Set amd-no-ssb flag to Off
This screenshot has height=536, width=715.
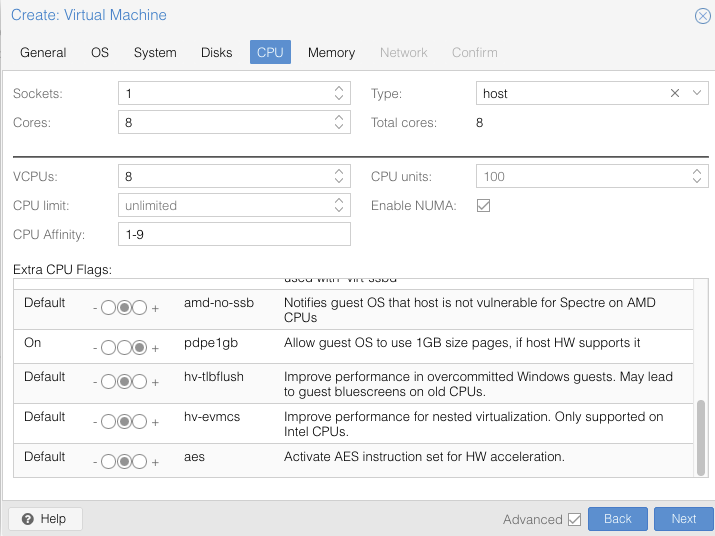tap(109, 308)
